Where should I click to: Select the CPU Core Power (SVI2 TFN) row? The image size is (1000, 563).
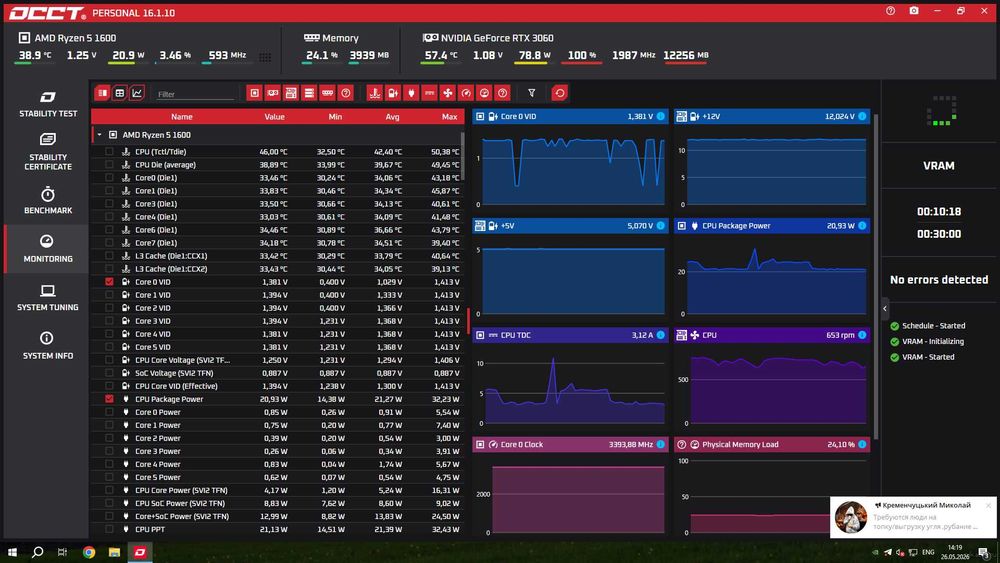click(x=277, y=490)
